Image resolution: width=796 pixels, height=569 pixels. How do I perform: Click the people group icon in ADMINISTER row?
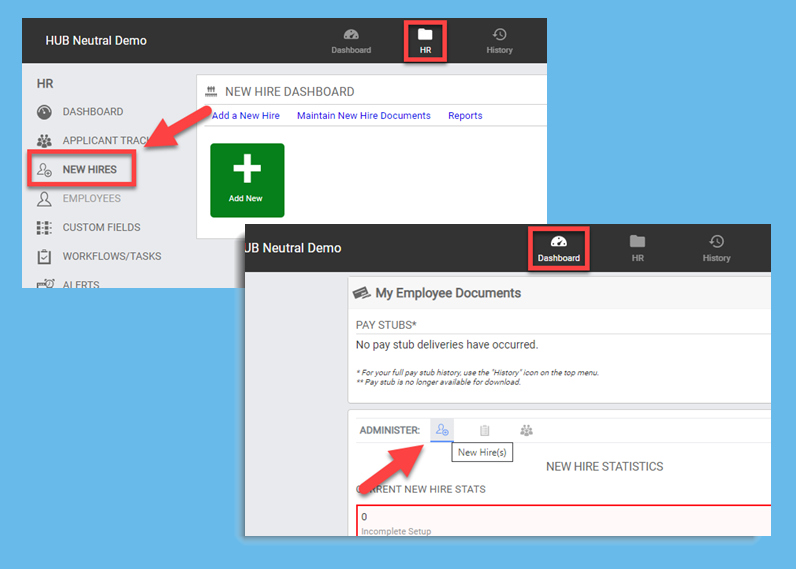tap(526, 430)
